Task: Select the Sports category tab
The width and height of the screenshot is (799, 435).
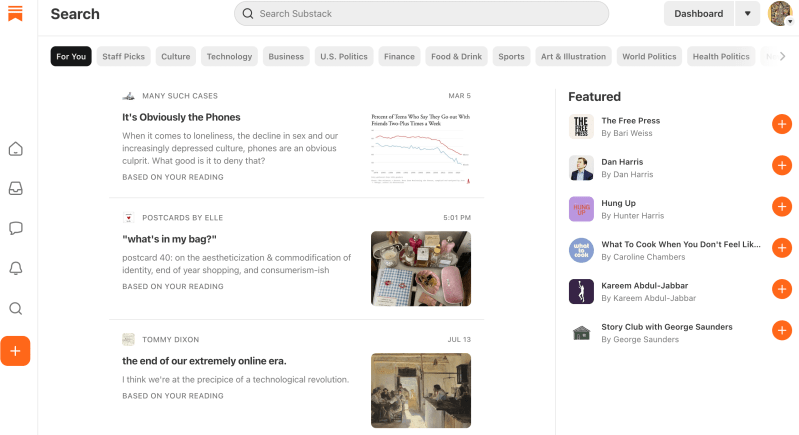Action: [511, 57]
